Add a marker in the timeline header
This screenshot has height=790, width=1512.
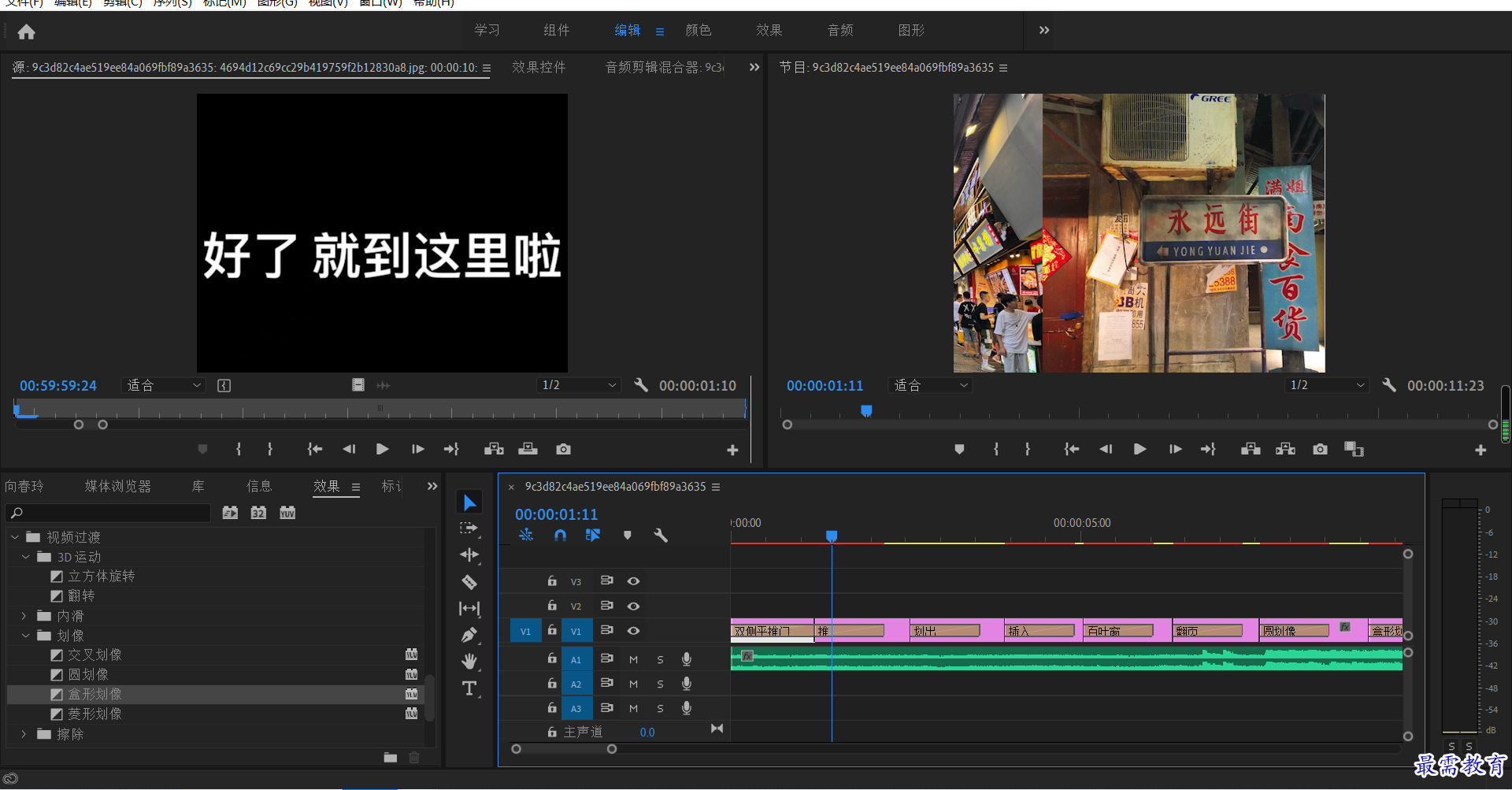click(x=628, y=536)
